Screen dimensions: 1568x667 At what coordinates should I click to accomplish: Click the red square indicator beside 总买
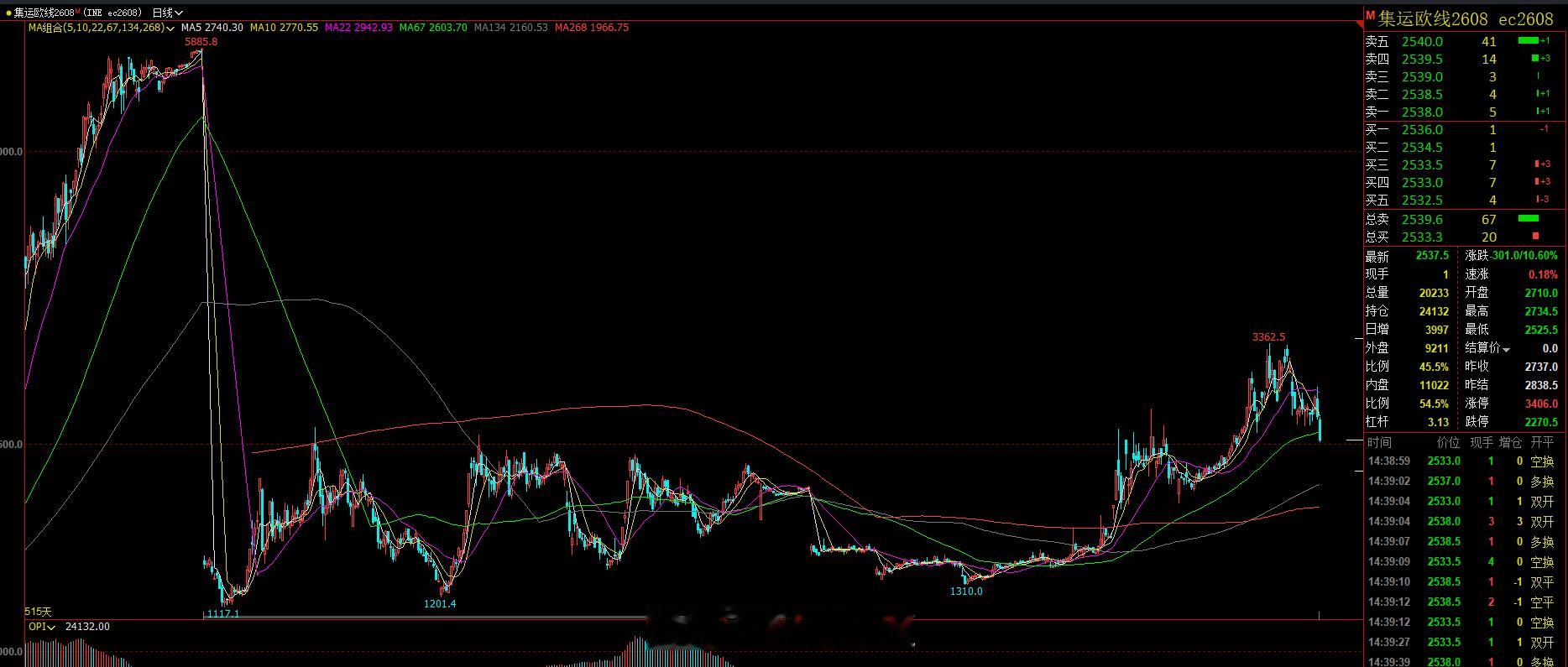tap(1536, 237)
